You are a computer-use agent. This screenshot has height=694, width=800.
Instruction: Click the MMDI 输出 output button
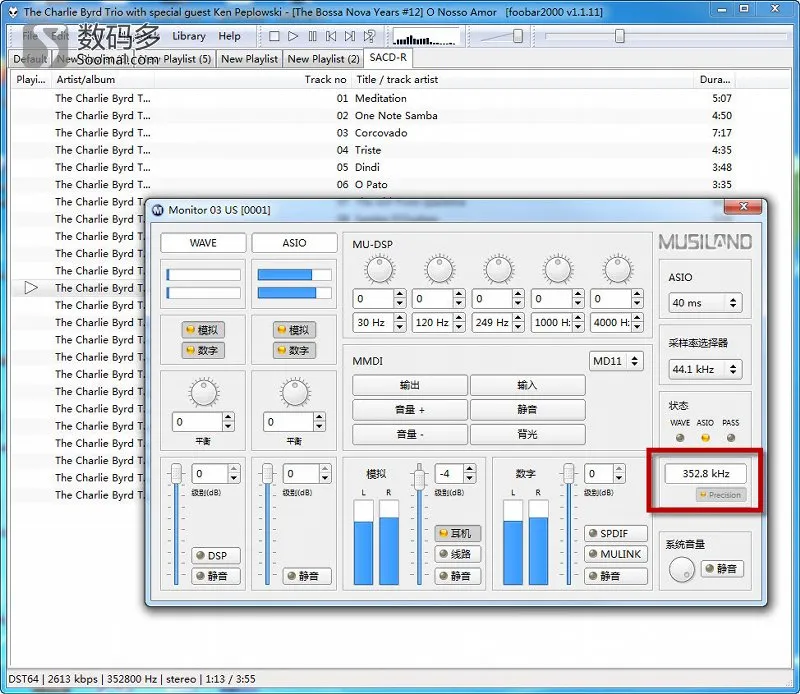tap(410, 385)
